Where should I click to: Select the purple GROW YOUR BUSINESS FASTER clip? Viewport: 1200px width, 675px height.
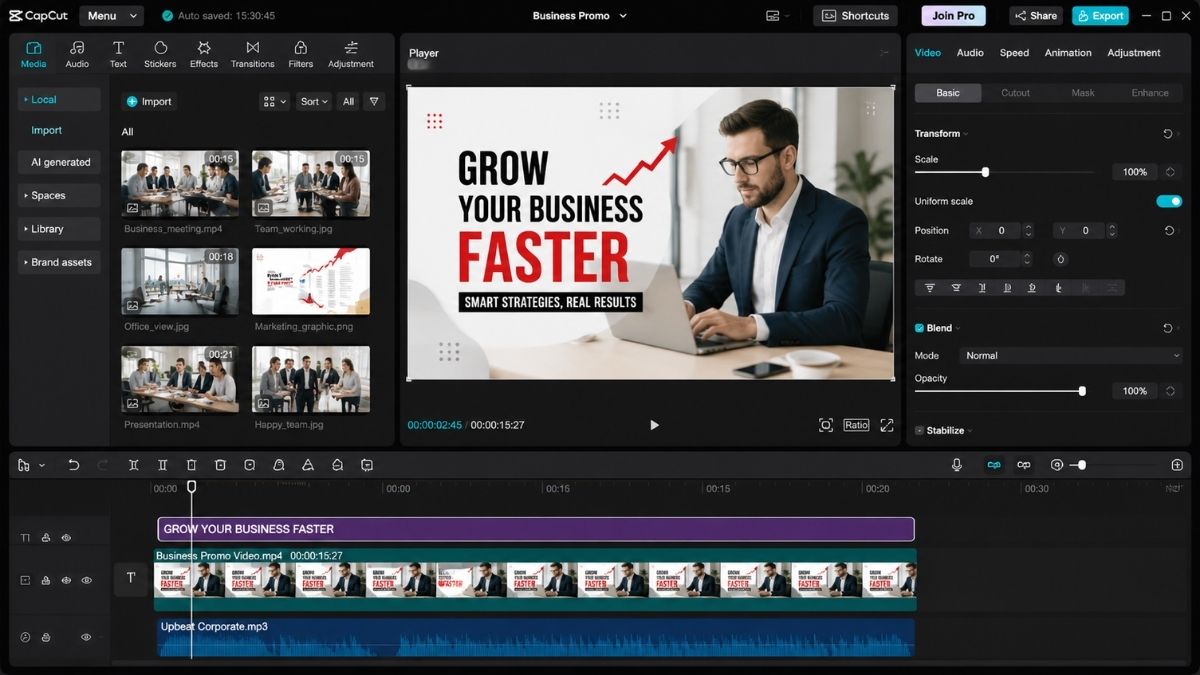point(536,529)
